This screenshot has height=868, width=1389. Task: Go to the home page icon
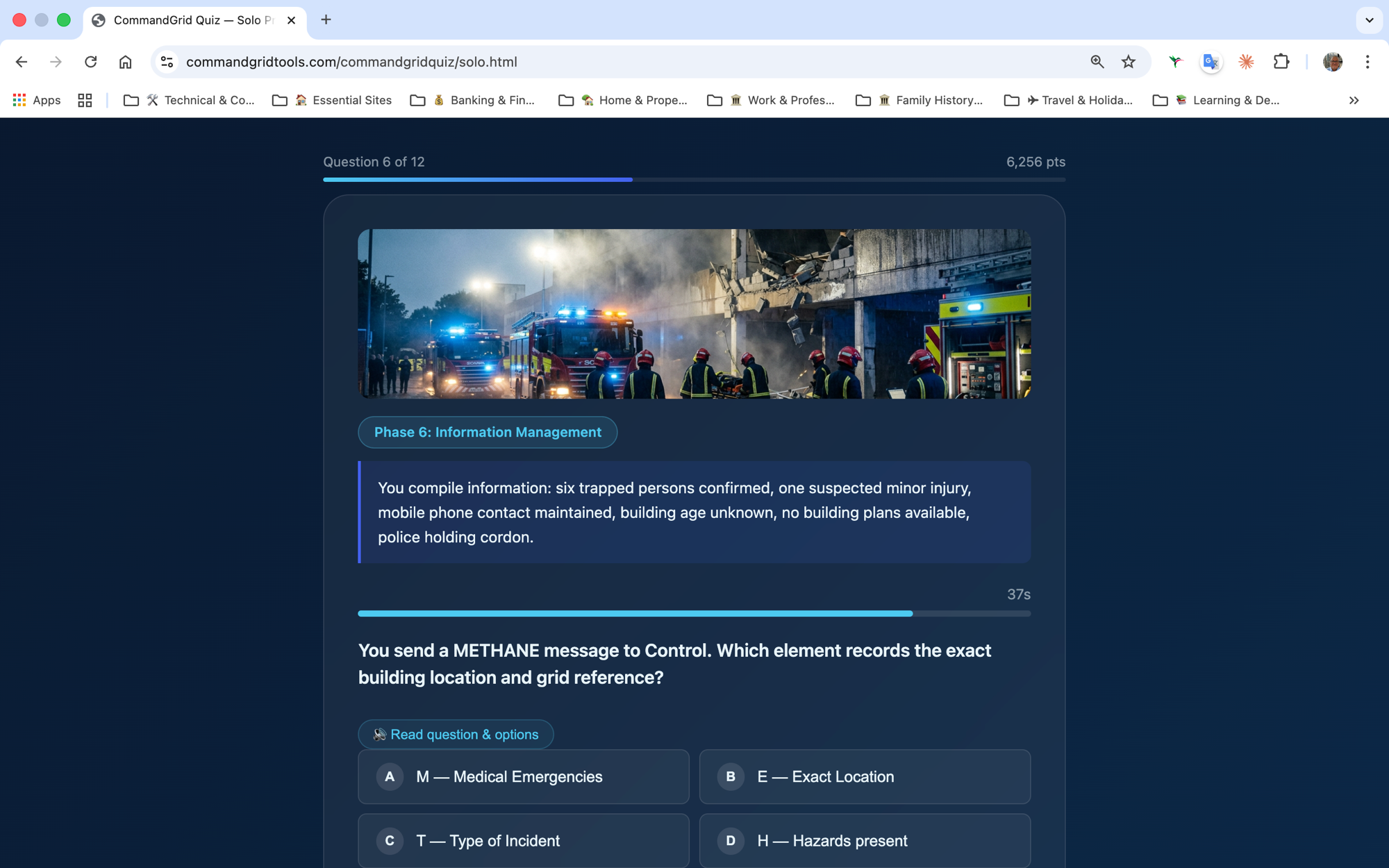(125, 62)
